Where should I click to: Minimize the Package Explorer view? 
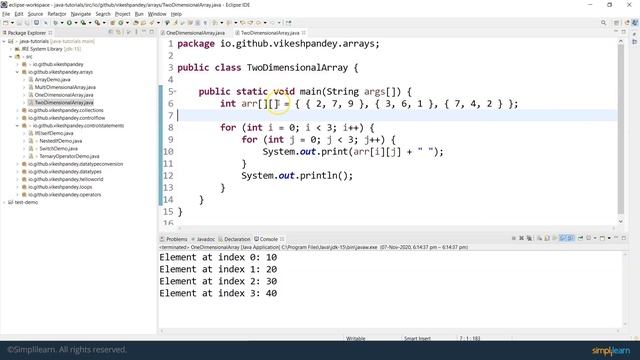(144, 32)
